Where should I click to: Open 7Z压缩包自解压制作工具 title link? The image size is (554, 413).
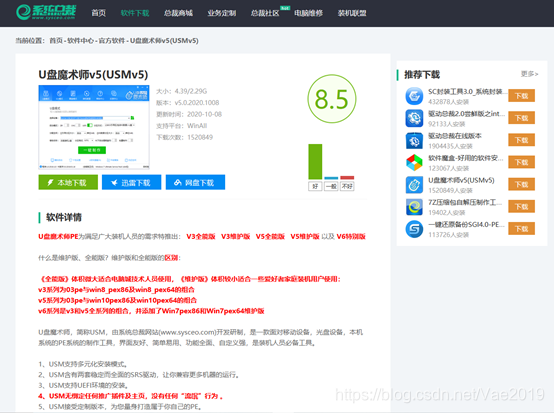[465, 202]
